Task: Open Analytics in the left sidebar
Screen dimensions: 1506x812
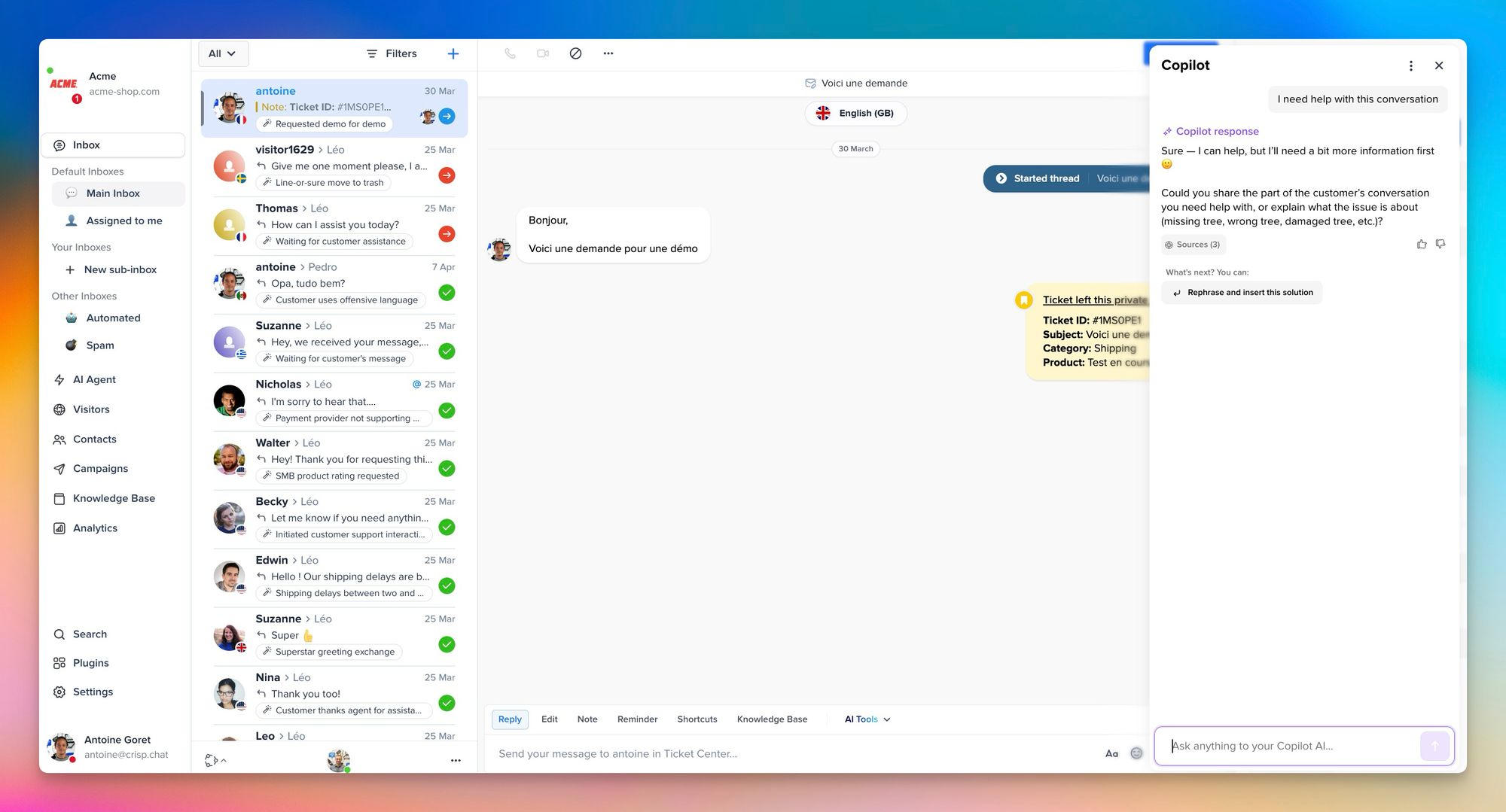Action: [95, 528]
